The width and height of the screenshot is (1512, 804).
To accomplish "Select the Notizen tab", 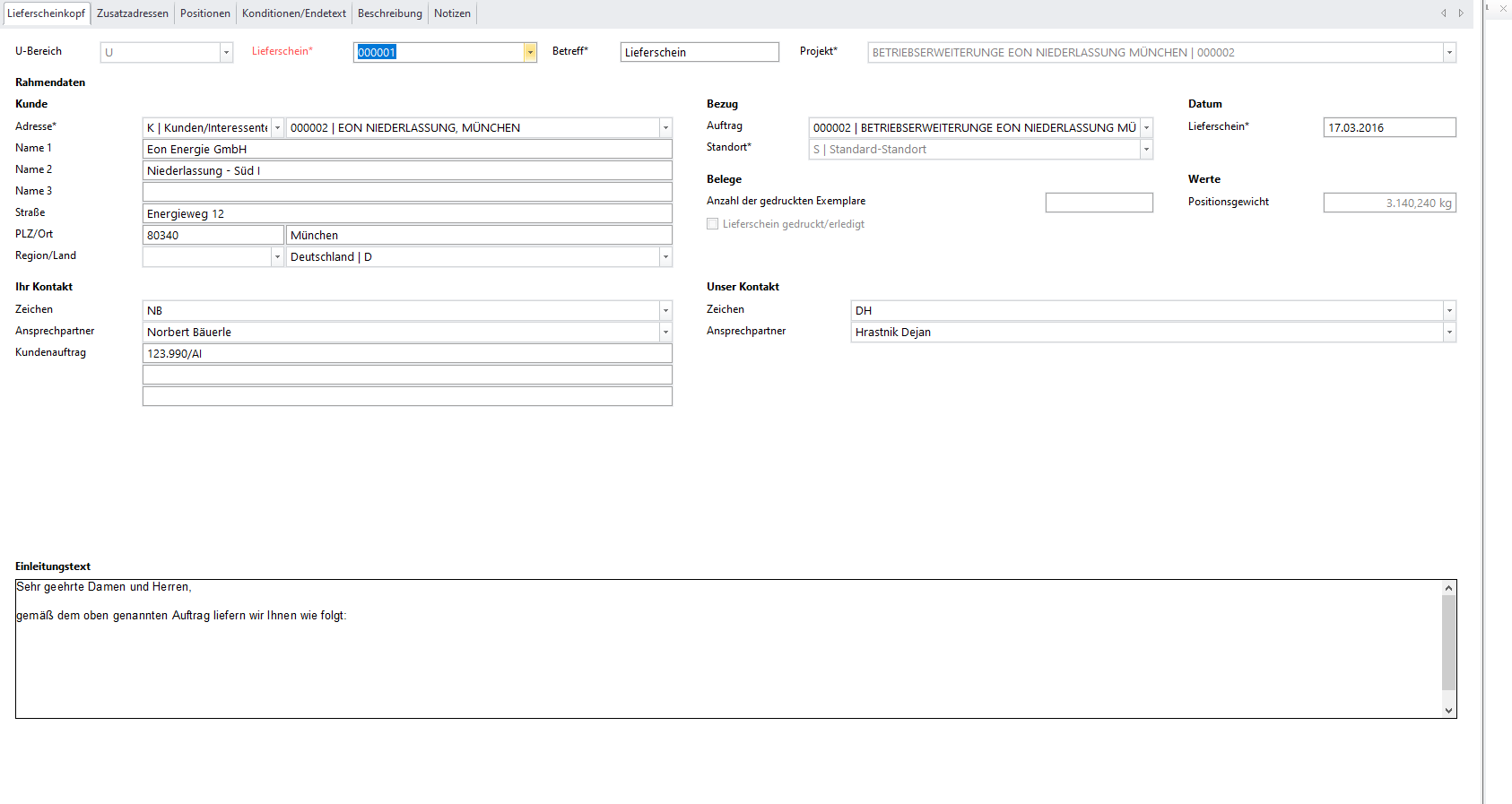I will point(452,13).
